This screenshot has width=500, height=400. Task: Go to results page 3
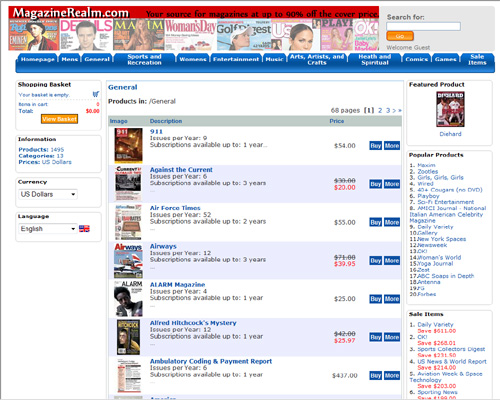(388, 110)
